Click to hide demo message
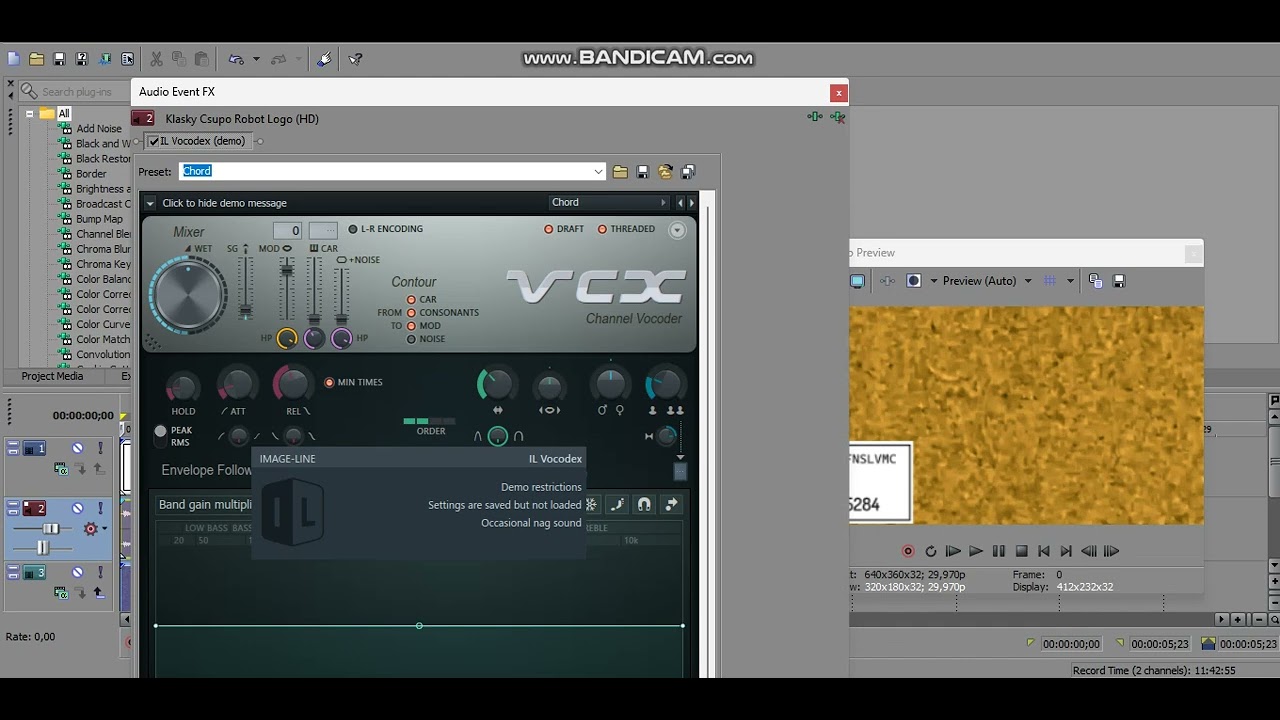Viewport: 1280px width, 720px height. [225, 203]
